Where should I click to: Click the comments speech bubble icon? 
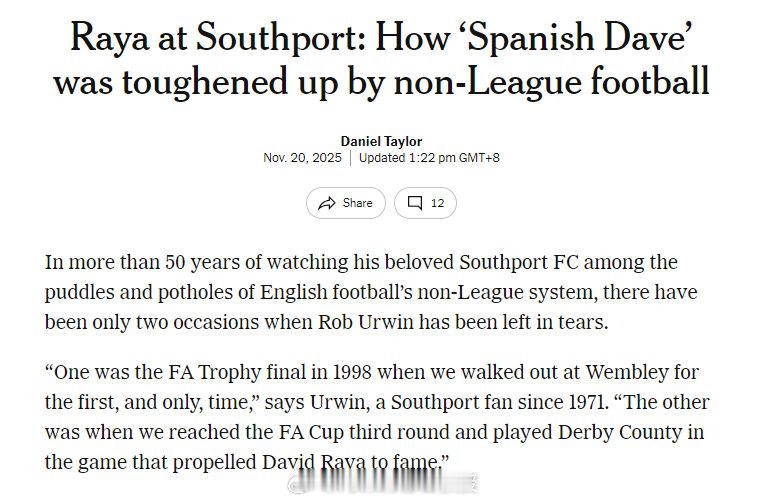click(x=414, y=203)
